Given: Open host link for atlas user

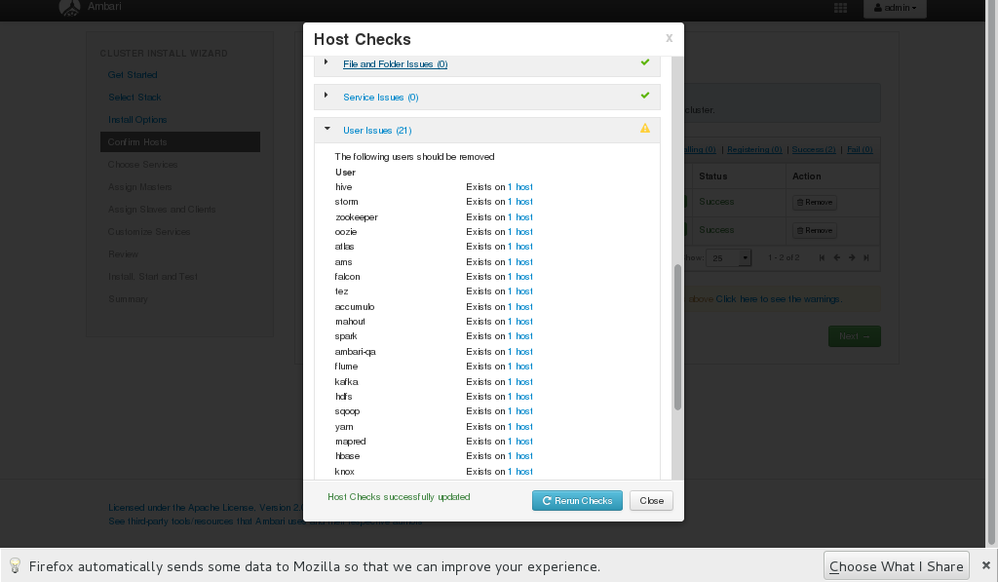Looking at the screenshot, I should (x=520, y=246).
